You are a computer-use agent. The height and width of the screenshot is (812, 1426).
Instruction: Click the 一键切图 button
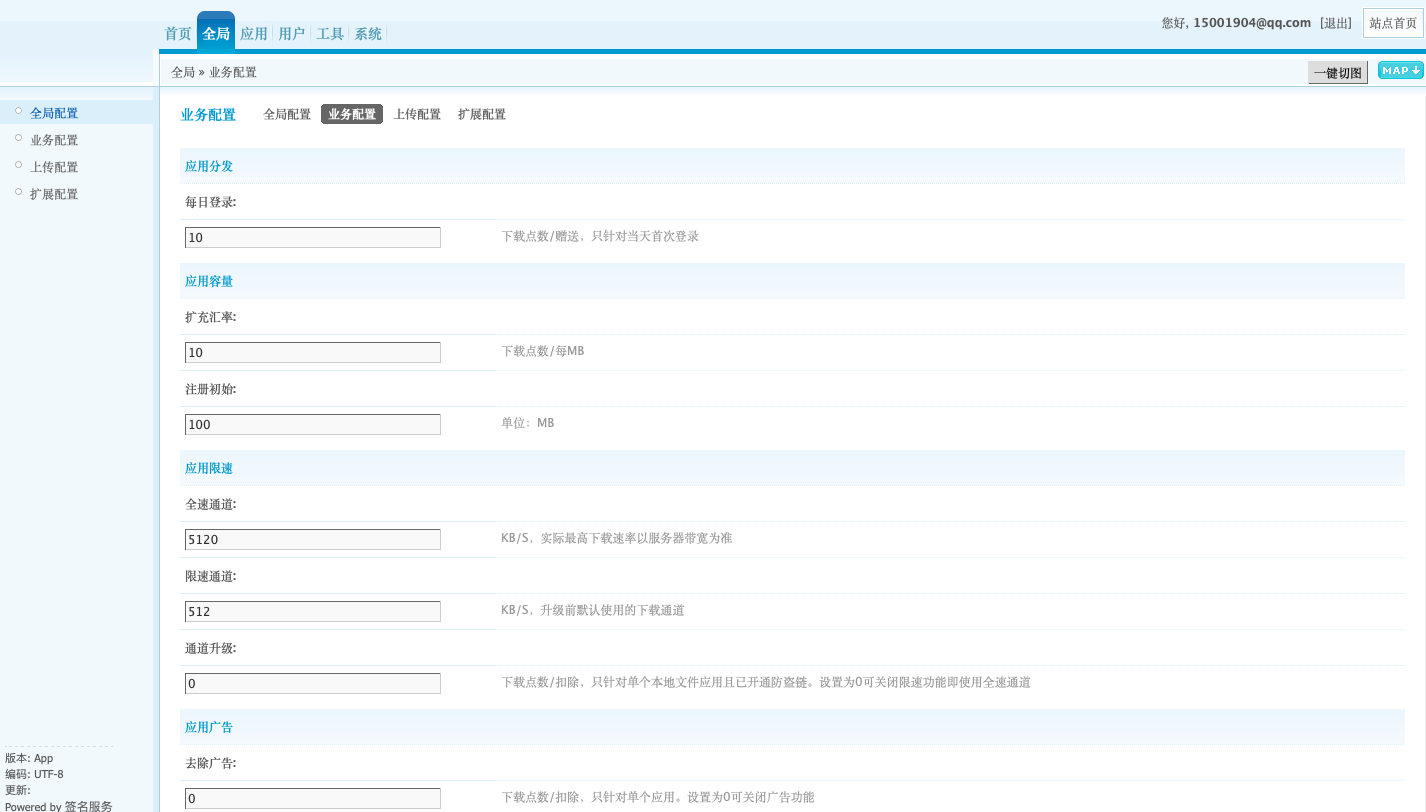tap(1337, 73)
